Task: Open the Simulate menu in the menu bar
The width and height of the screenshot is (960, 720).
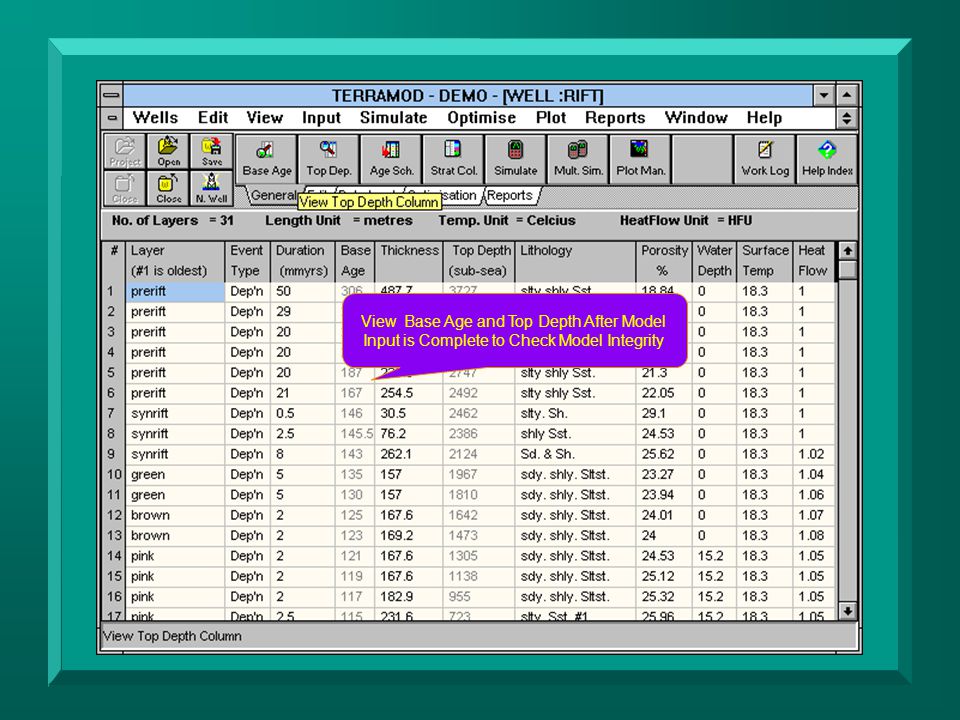Action: tap(393, 118)
